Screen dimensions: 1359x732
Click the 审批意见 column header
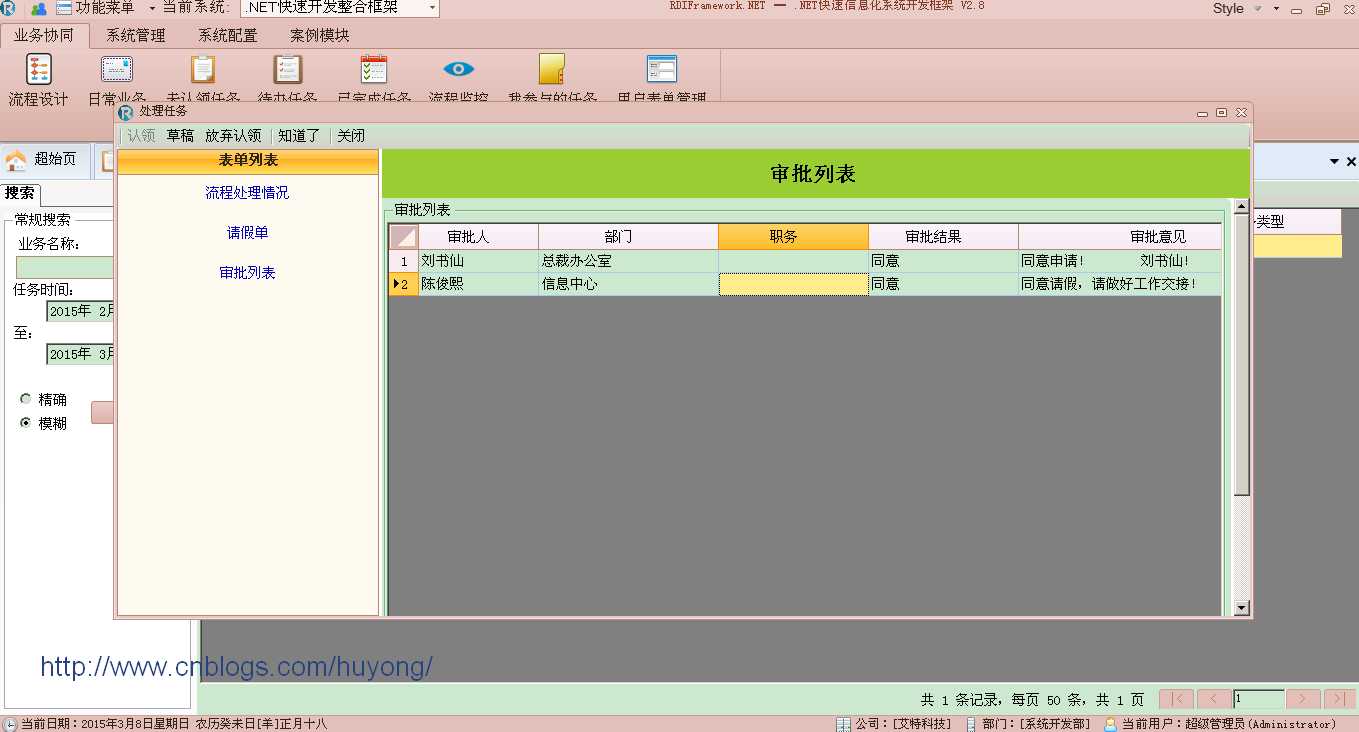pyautogui.click(x=1120, y=237)
